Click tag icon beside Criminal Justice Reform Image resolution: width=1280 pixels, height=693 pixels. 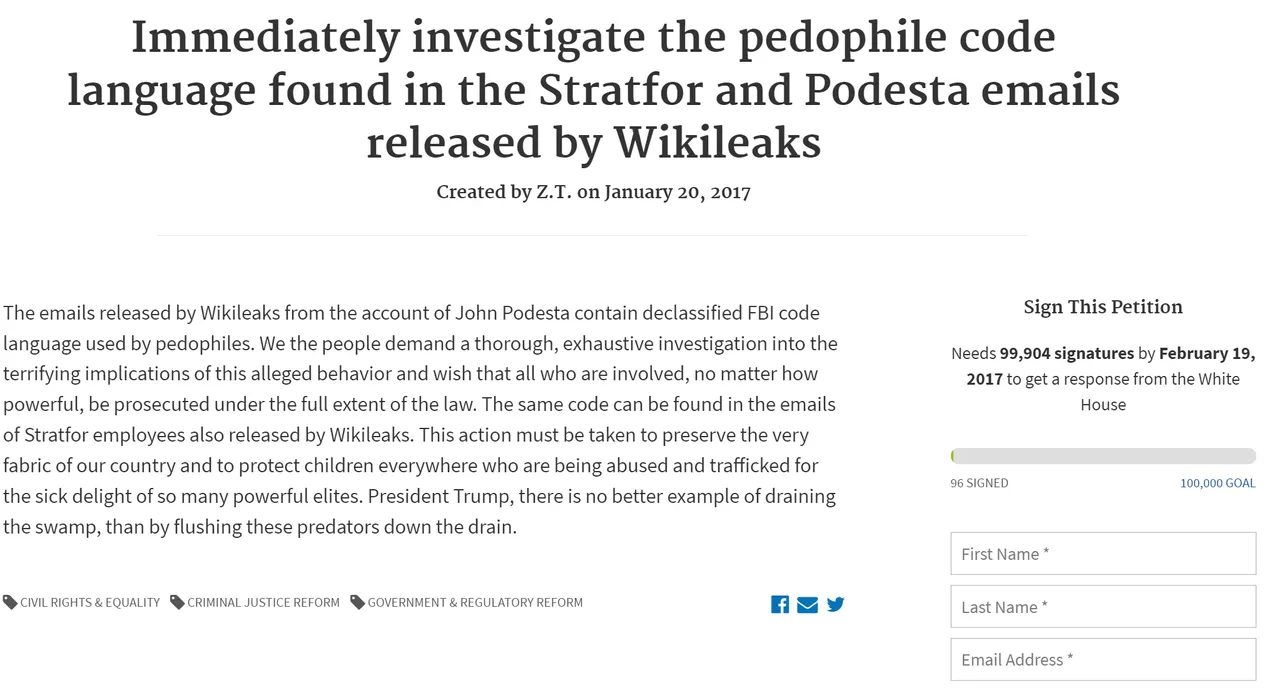[x=177, y=602]
